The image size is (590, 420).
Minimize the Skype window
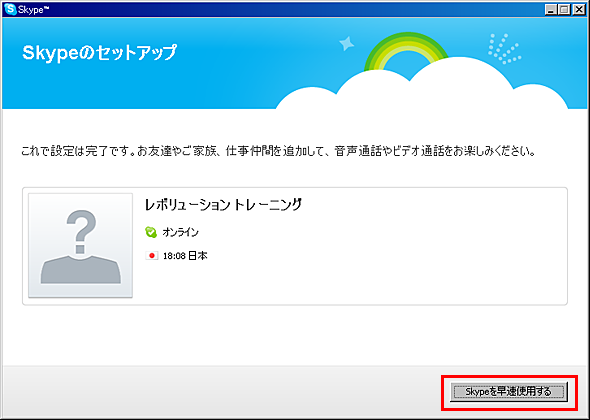tap(551, 9)
